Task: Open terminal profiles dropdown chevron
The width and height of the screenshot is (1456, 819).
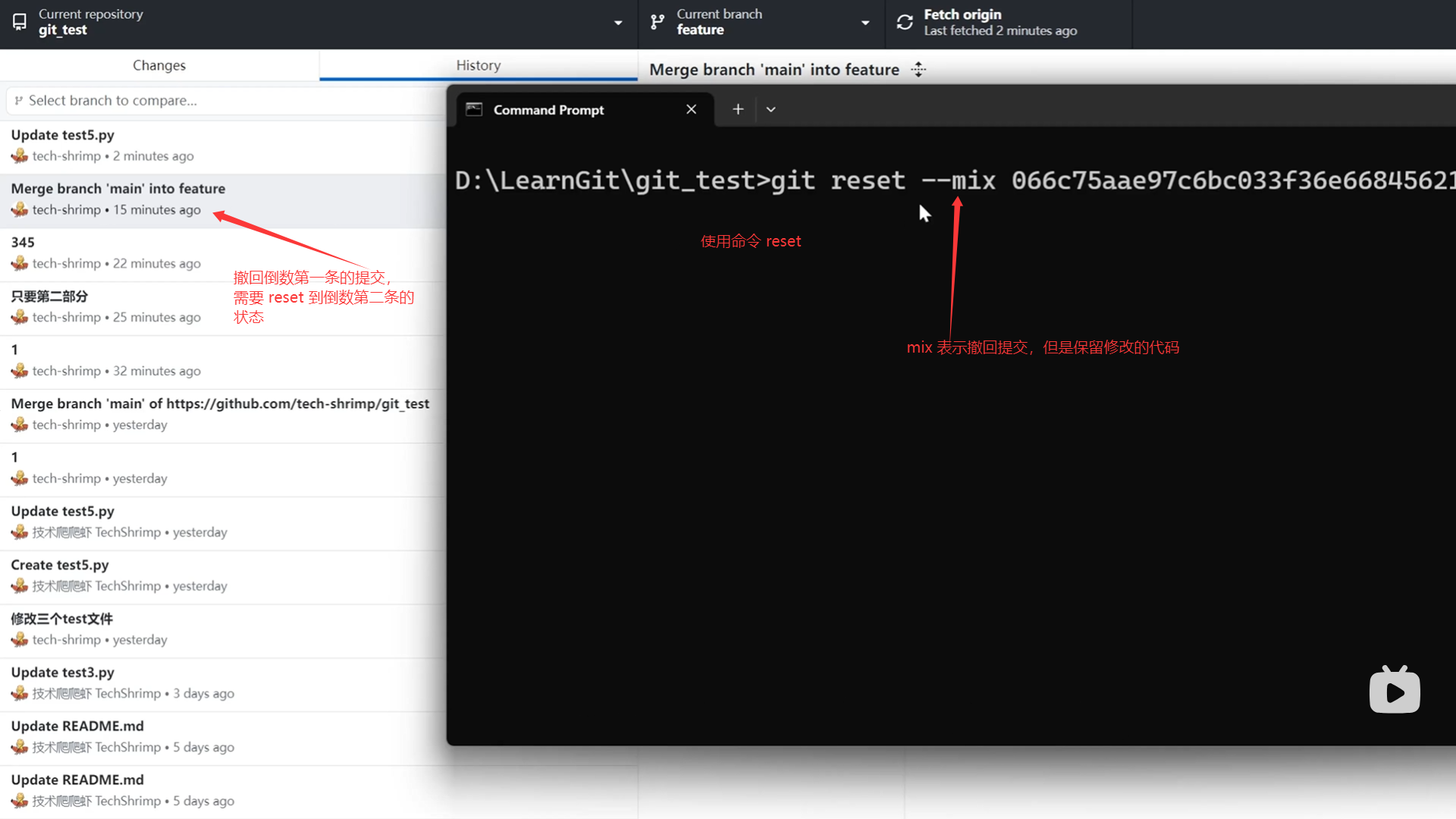Action: pos(770,109)
